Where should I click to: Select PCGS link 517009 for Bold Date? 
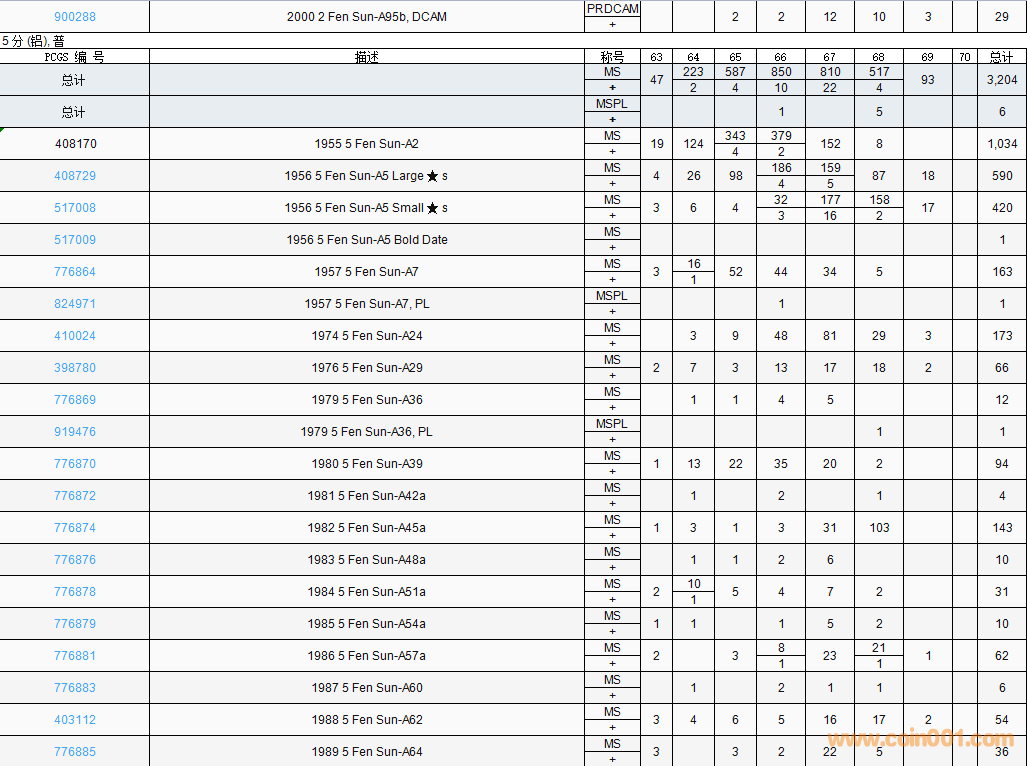(75, 240)
